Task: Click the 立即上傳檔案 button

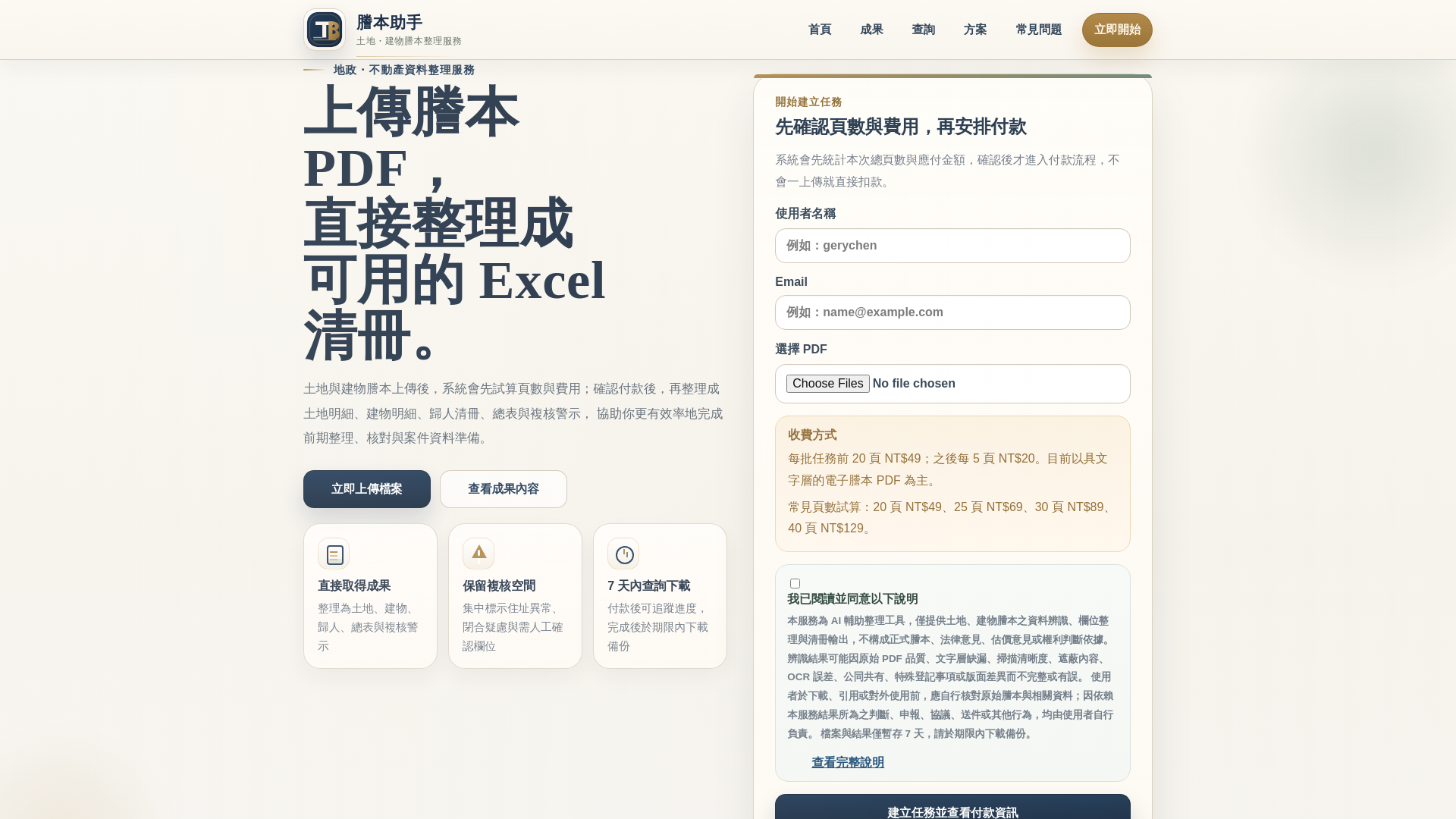Action: pos(367,489)
